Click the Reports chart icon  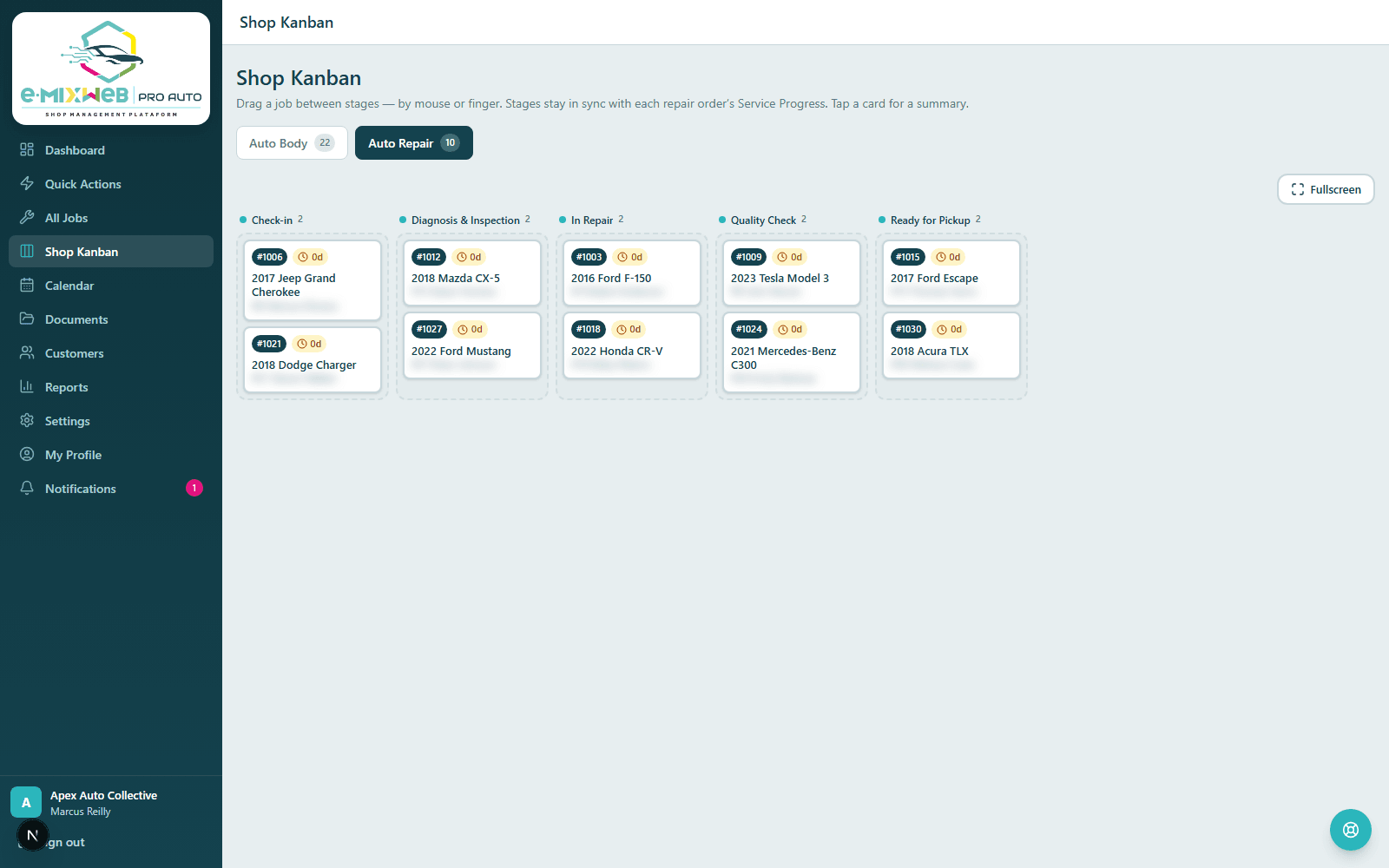[x=27, y=387]
